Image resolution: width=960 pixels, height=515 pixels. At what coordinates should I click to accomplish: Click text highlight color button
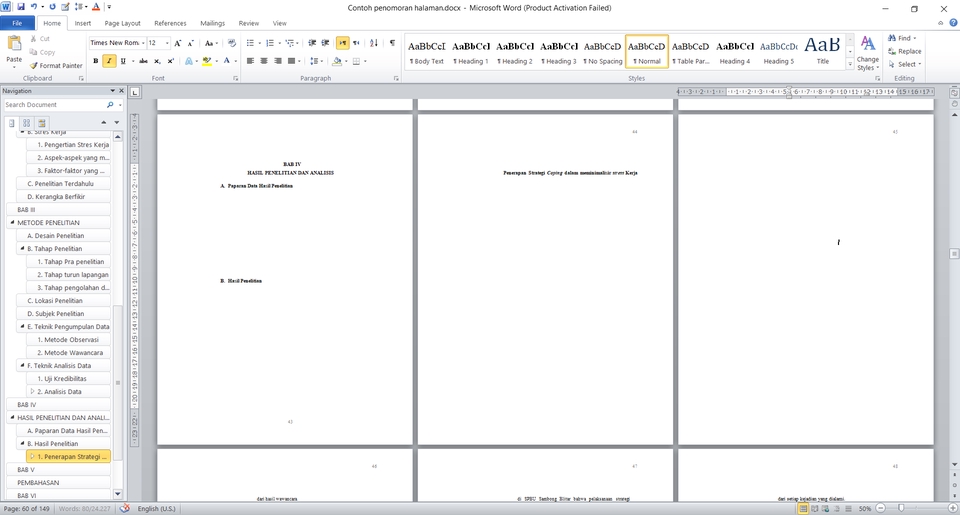click(207, 61)
